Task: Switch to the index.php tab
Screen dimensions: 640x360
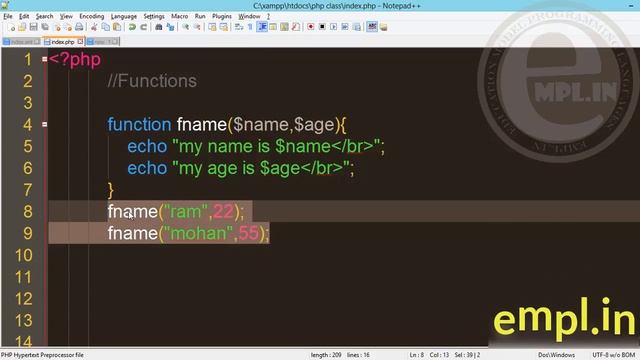Action: click(x=63, y=42)
